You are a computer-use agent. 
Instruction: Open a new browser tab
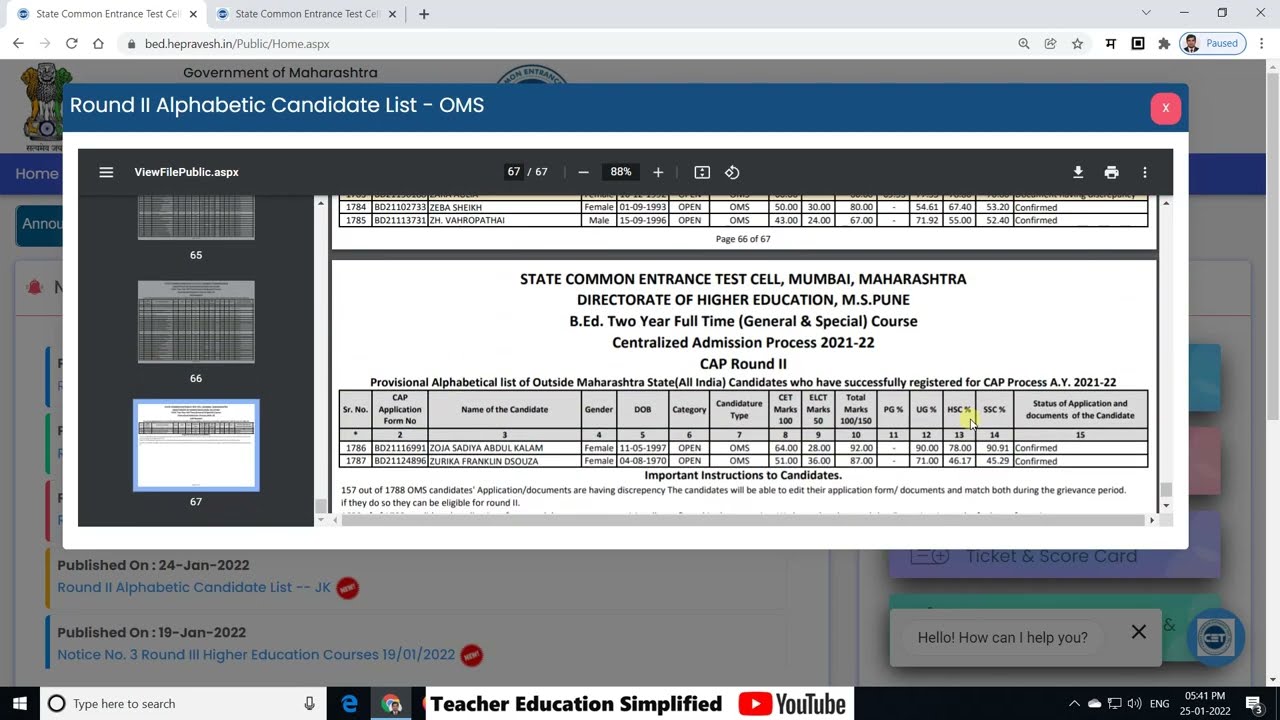click(x=424, y=14)
